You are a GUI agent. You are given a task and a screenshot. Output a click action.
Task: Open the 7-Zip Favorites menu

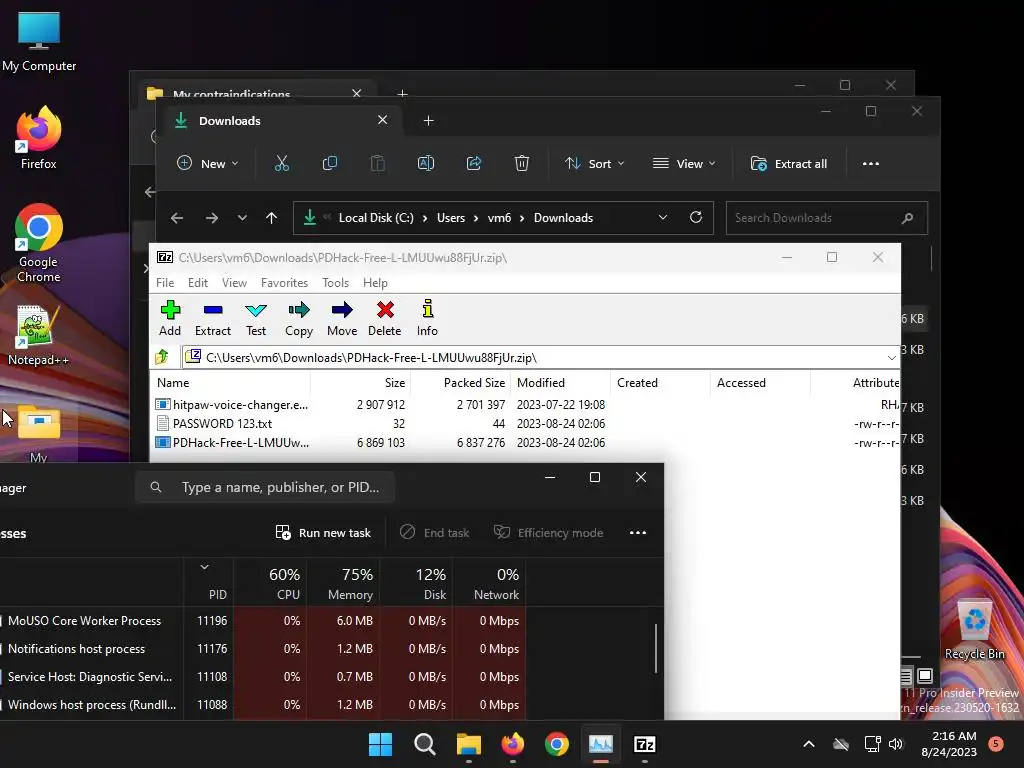pos(284,283)
